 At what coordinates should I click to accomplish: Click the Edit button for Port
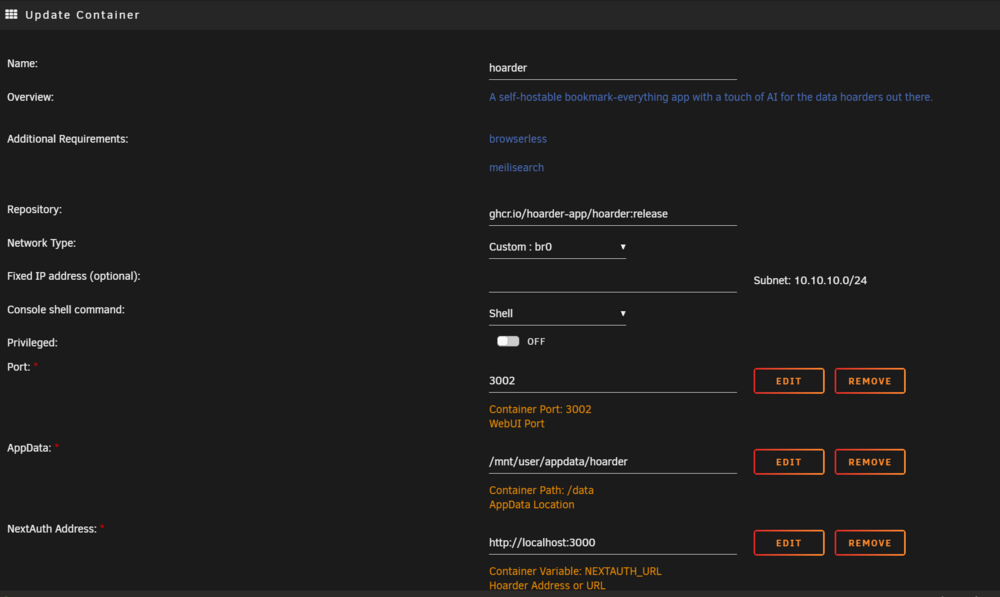pyautogui.click(x=788, y=381)
